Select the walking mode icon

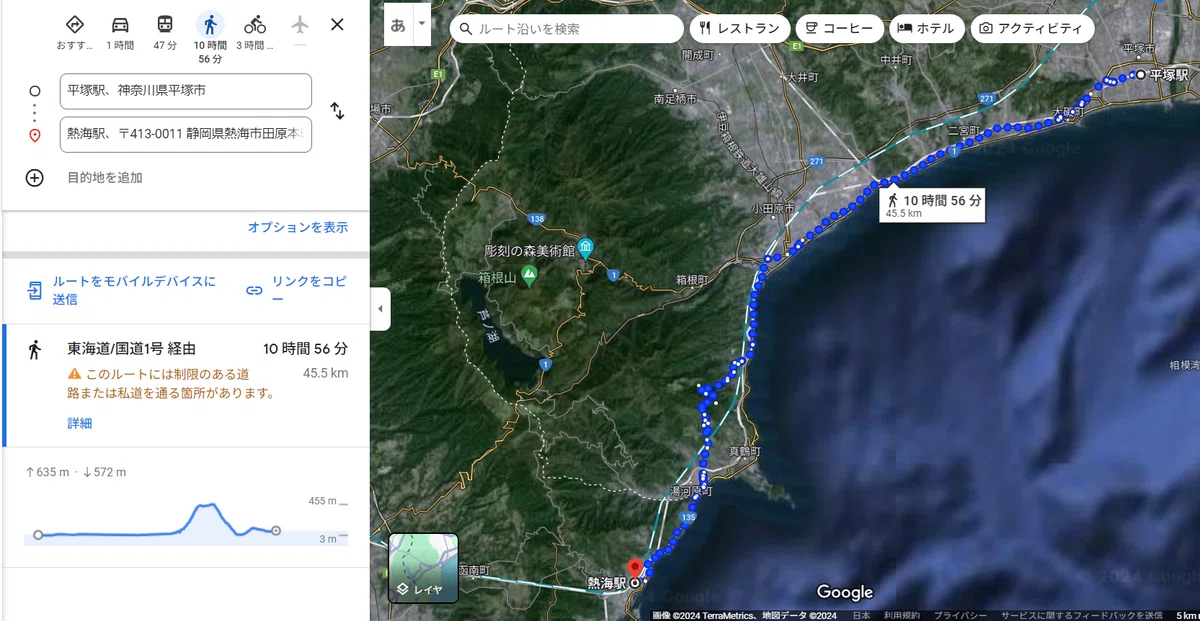click(210, 25)
